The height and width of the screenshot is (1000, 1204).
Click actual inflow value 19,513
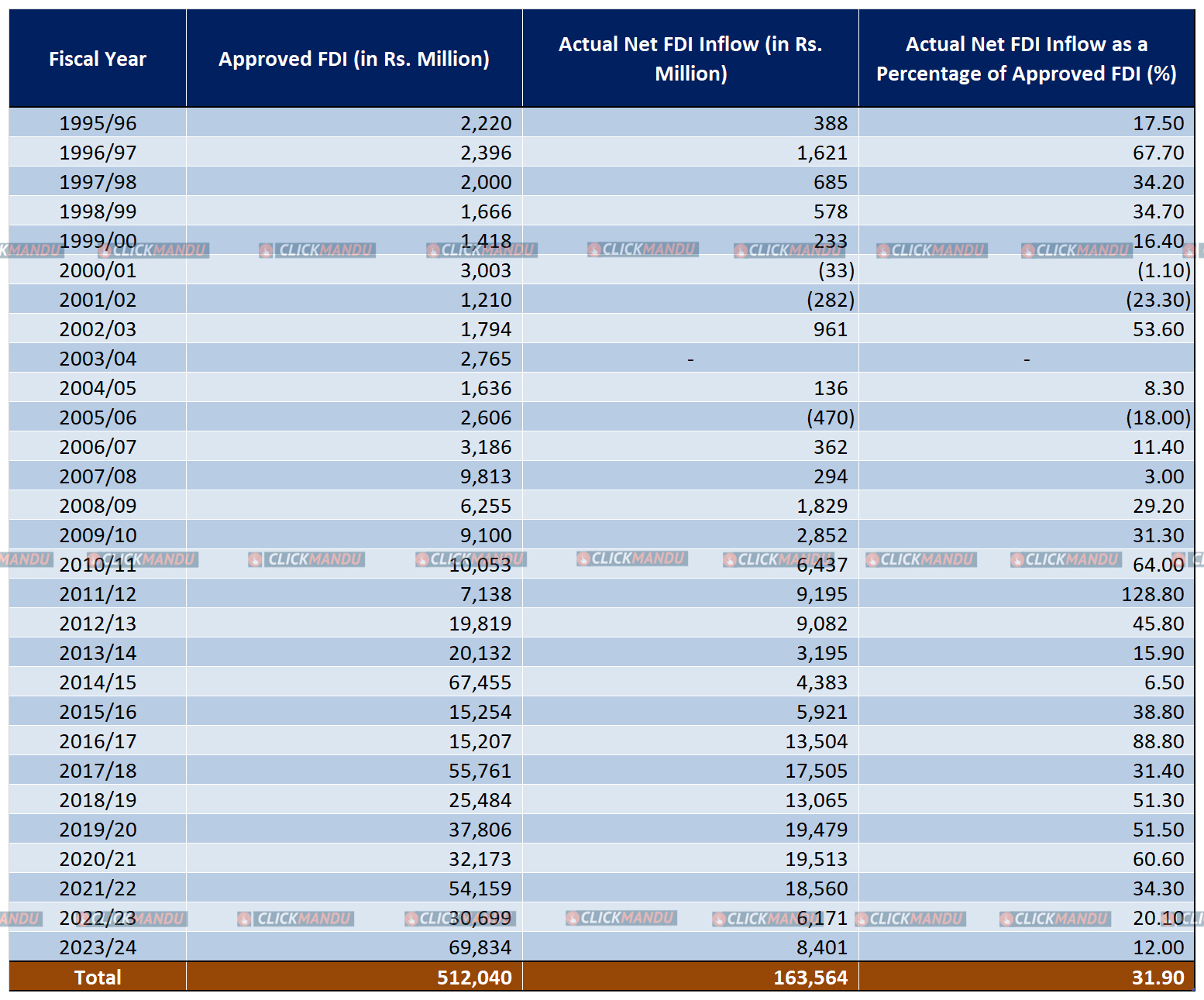click(816, 859)
